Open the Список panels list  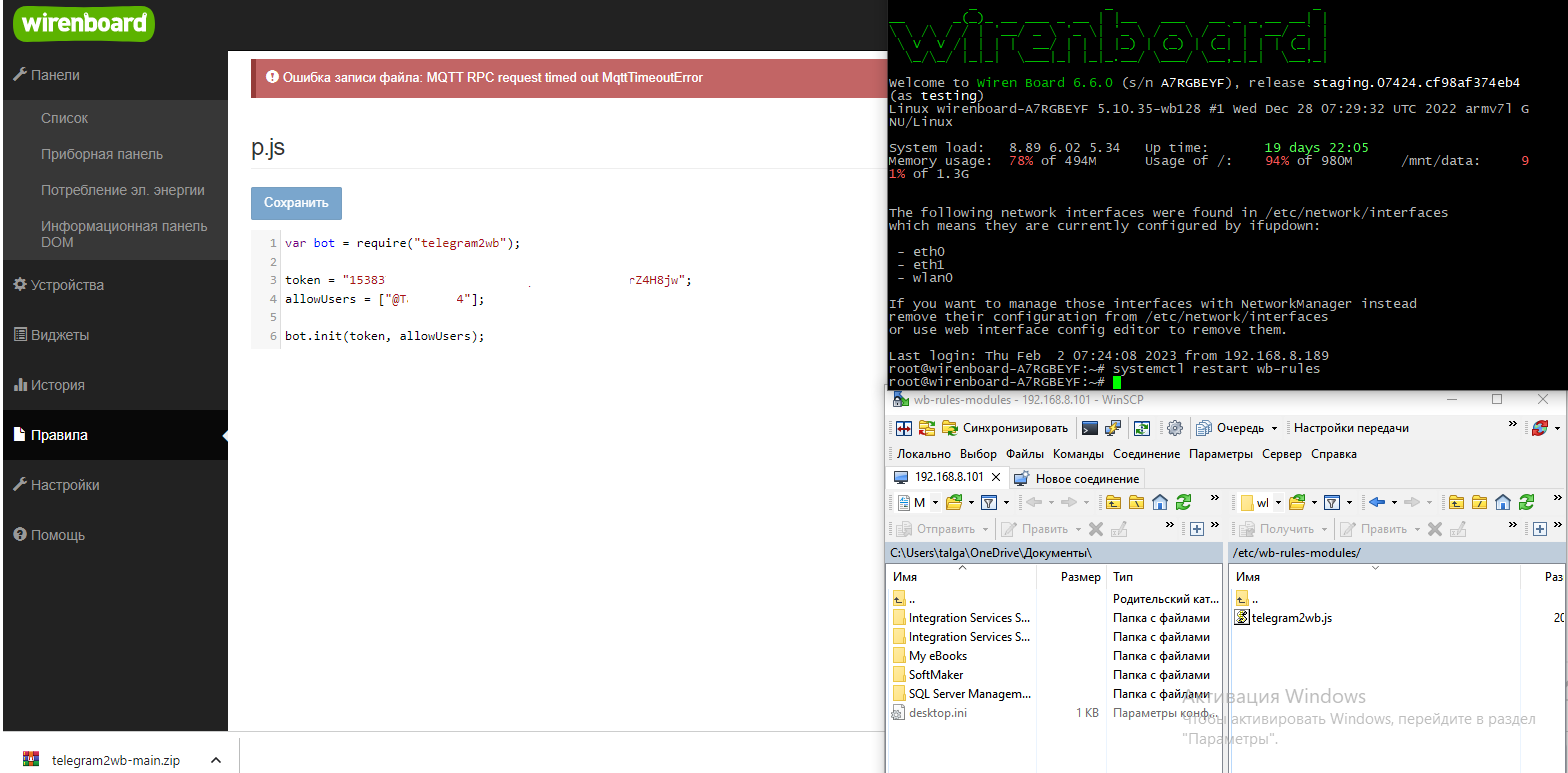[64, 118]
